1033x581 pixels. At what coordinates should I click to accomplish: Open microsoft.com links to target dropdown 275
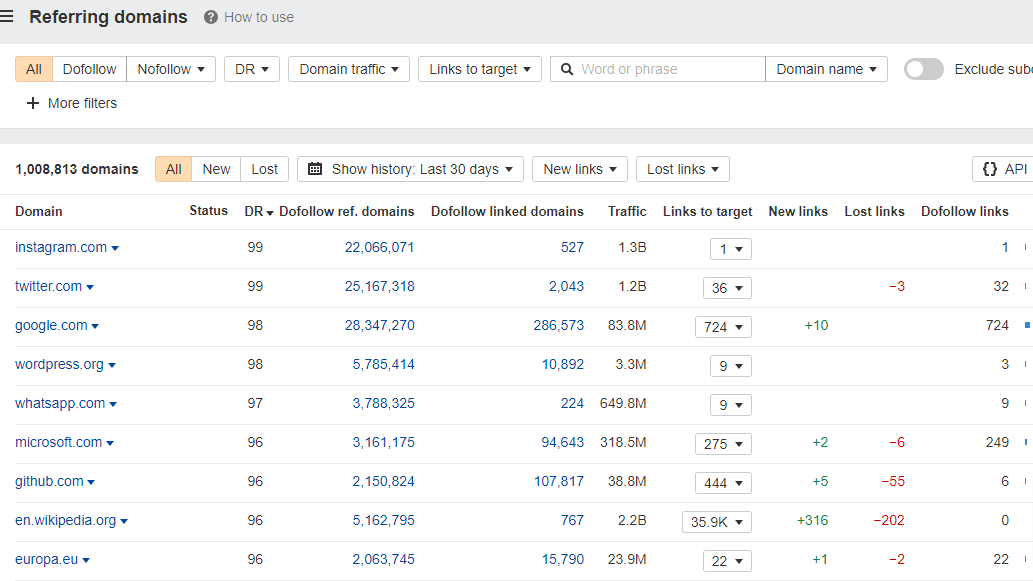723,444
